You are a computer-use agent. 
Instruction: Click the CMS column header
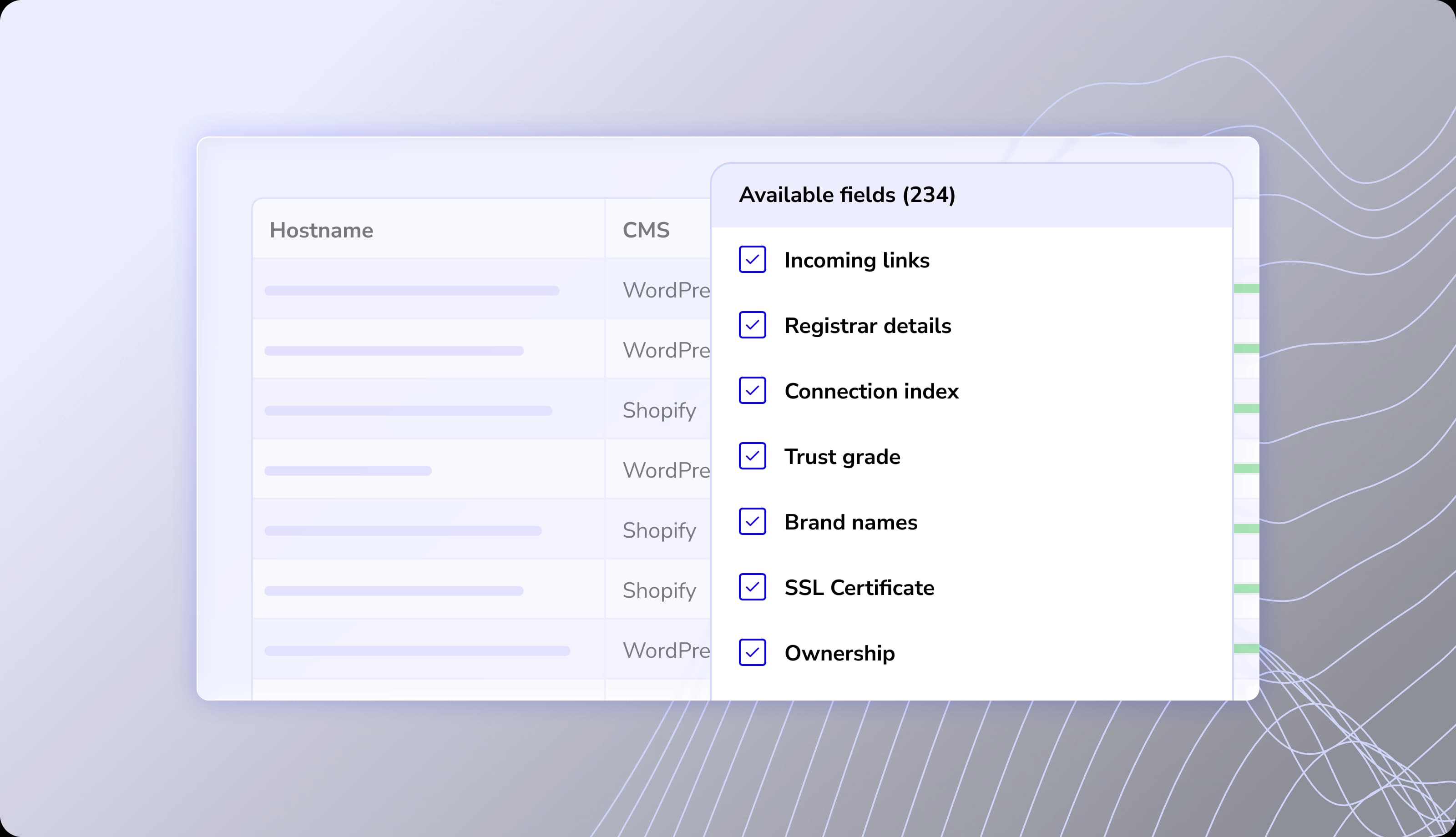click(646, 230)
